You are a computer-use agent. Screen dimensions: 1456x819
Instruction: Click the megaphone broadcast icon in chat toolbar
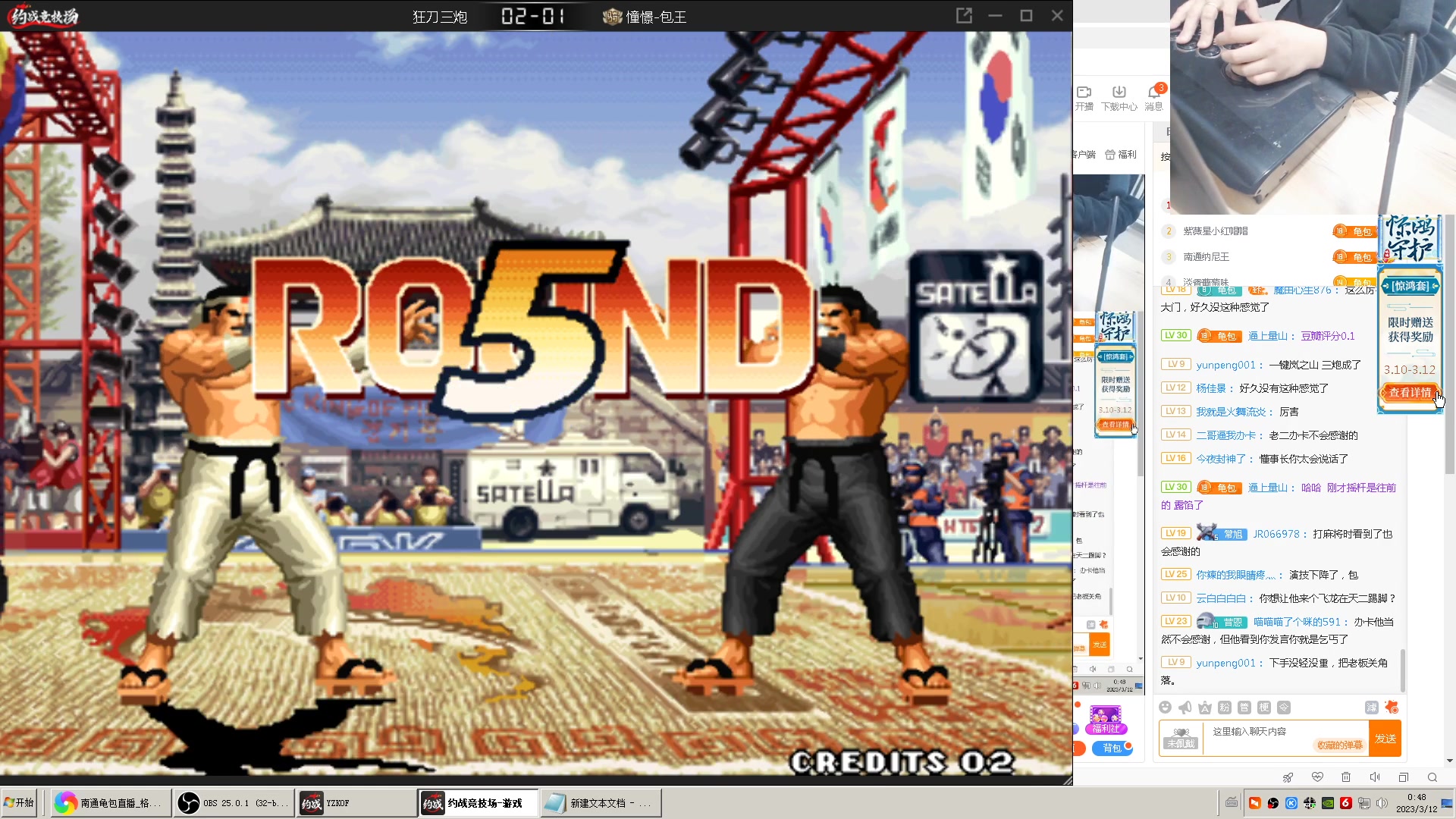click(1185, 708)
